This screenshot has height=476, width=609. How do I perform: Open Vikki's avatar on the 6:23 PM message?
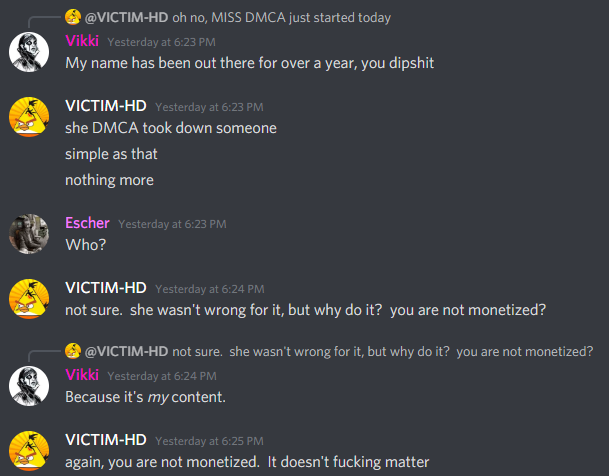coord(29,52)
